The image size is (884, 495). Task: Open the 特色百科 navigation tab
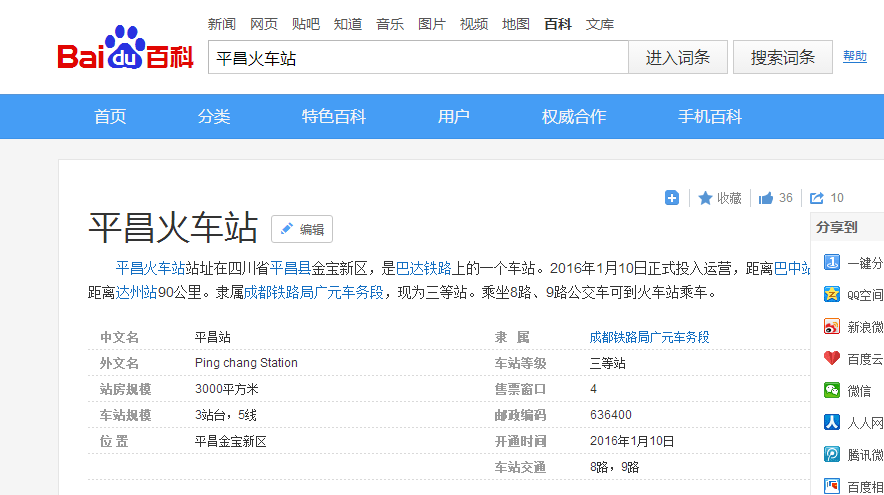[x=334, y=117]
